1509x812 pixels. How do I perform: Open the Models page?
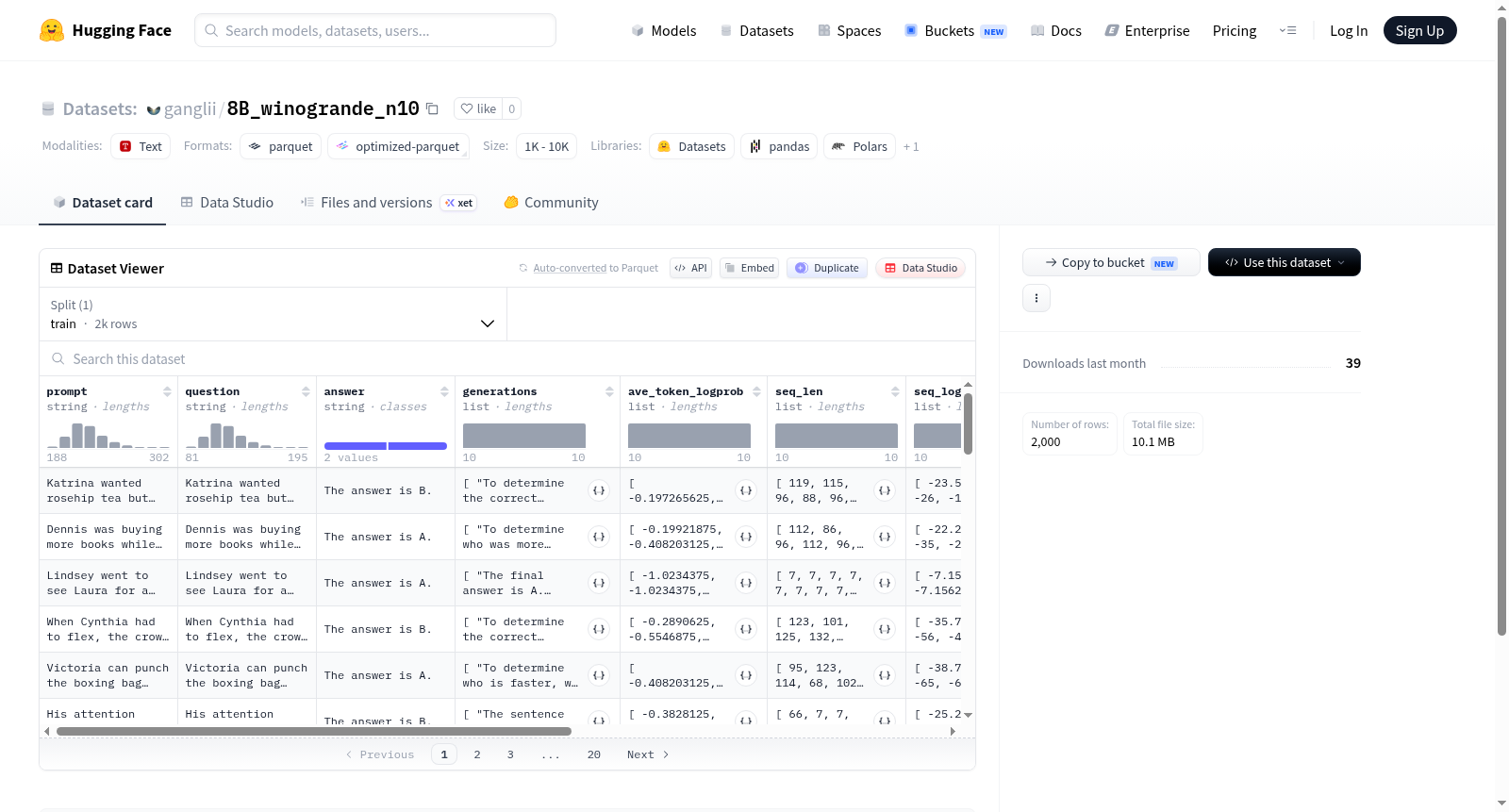coord(664,30)
